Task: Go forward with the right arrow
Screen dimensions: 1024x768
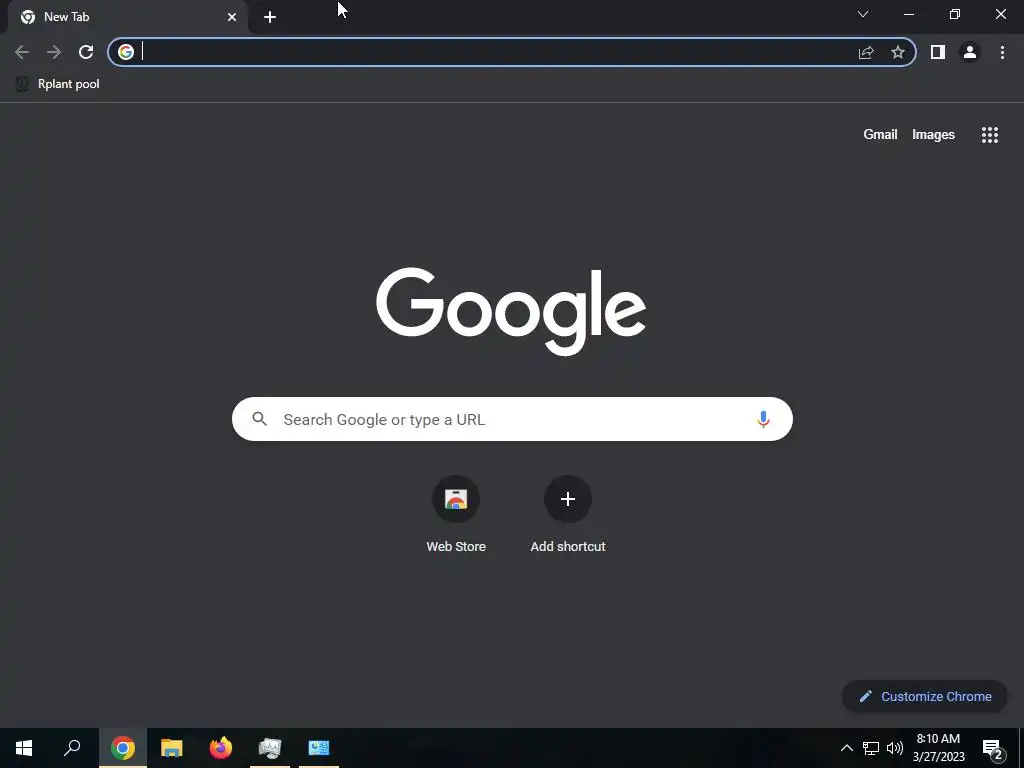Action: (54, 52)
